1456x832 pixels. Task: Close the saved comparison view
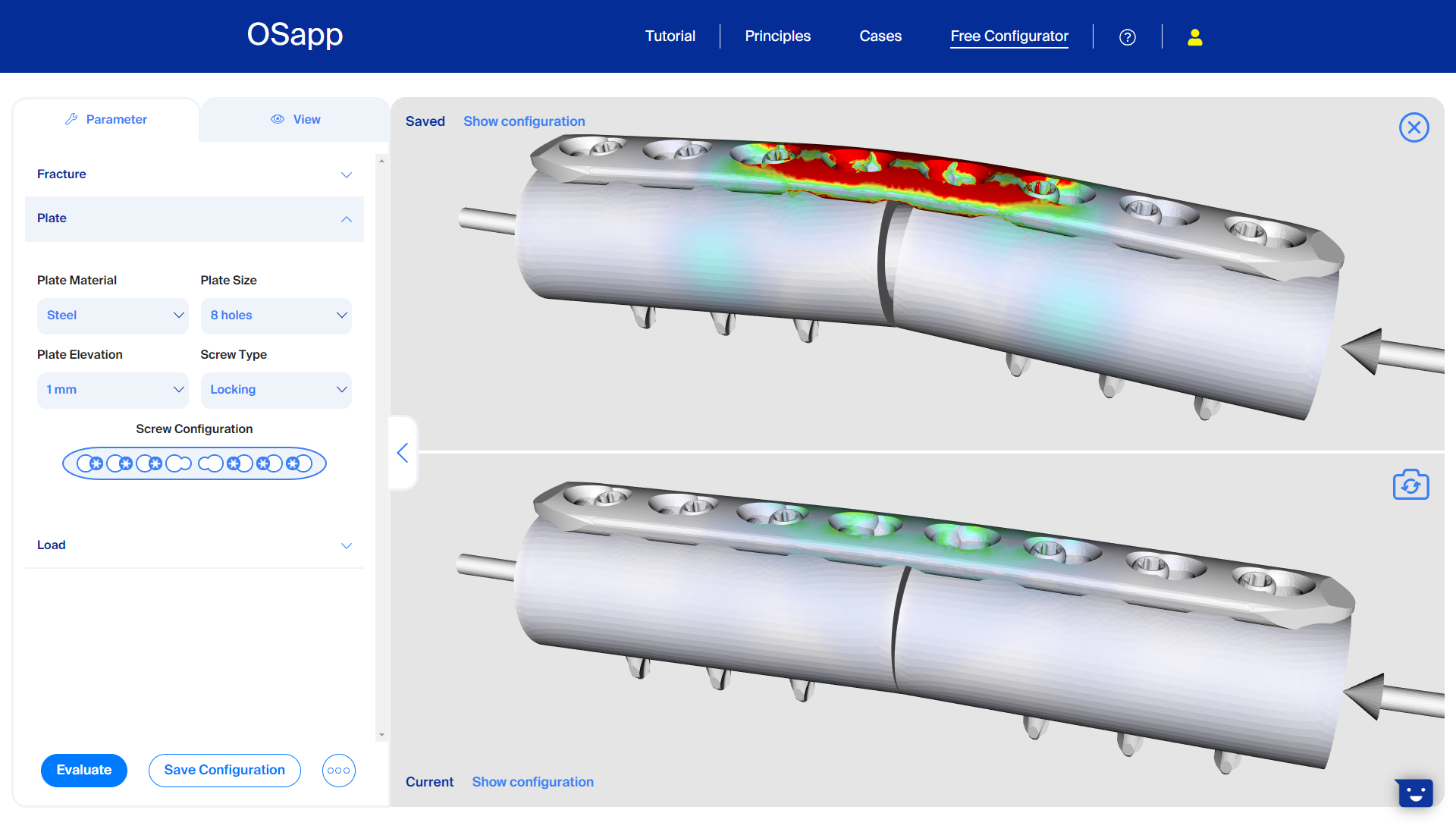[x=1414, y=127]
